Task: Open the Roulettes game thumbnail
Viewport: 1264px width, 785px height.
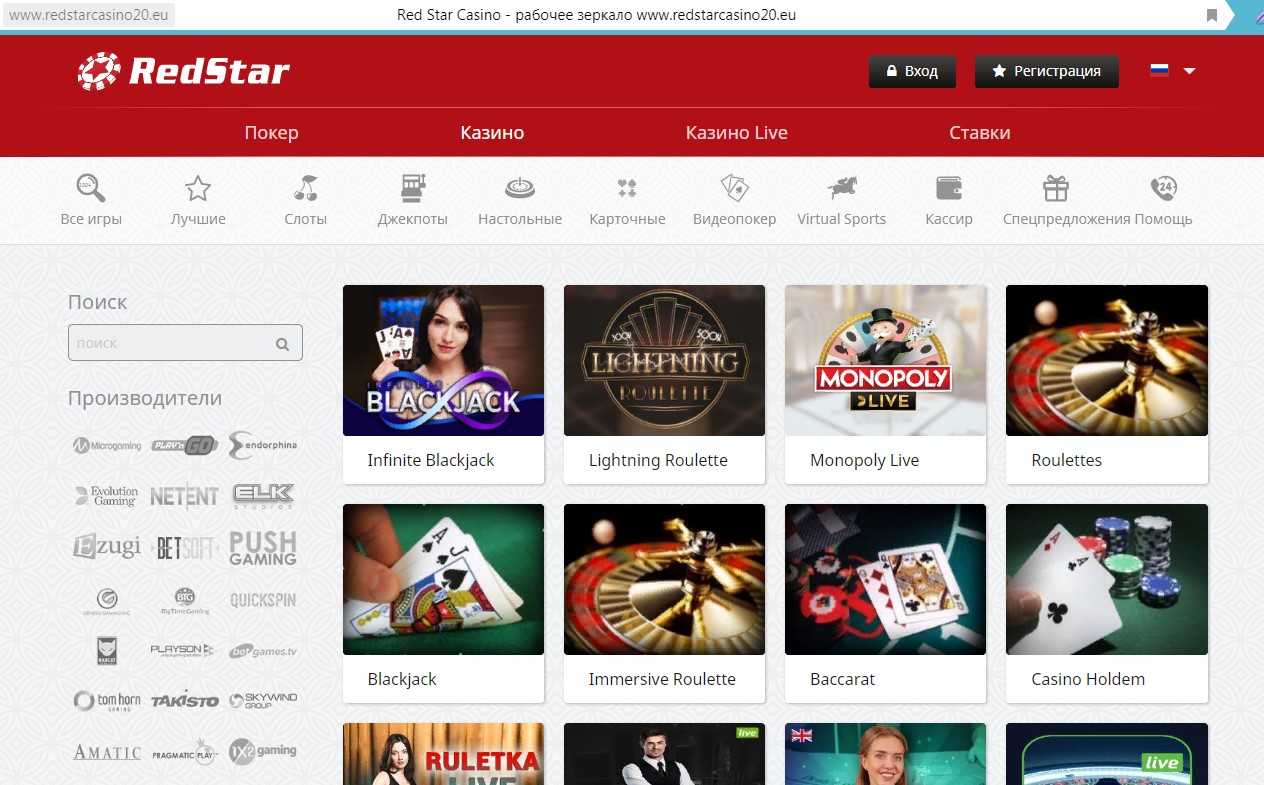Action: [1107, 360]
